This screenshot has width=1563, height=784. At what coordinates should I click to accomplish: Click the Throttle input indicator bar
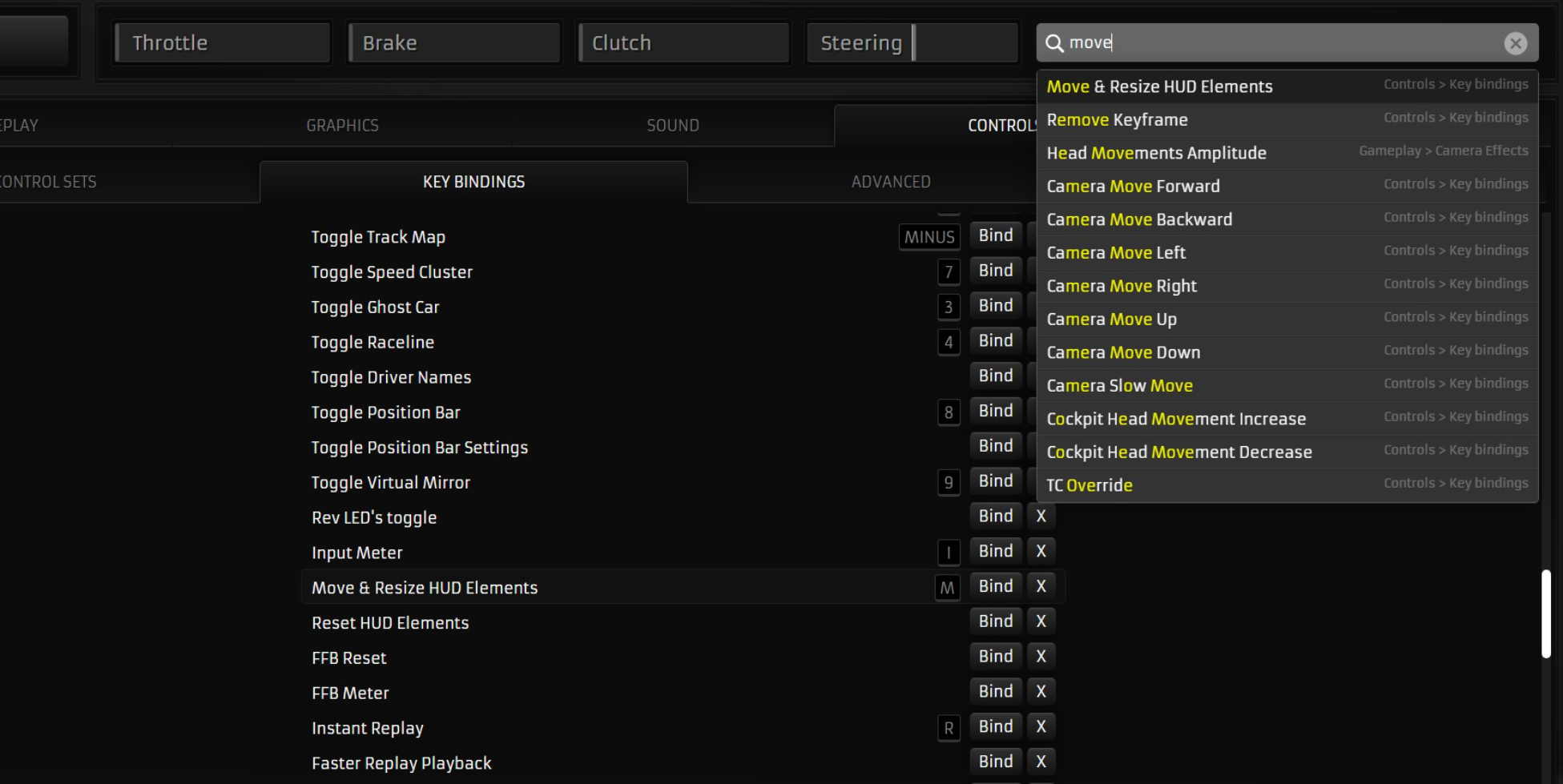(x=223, y=43)
